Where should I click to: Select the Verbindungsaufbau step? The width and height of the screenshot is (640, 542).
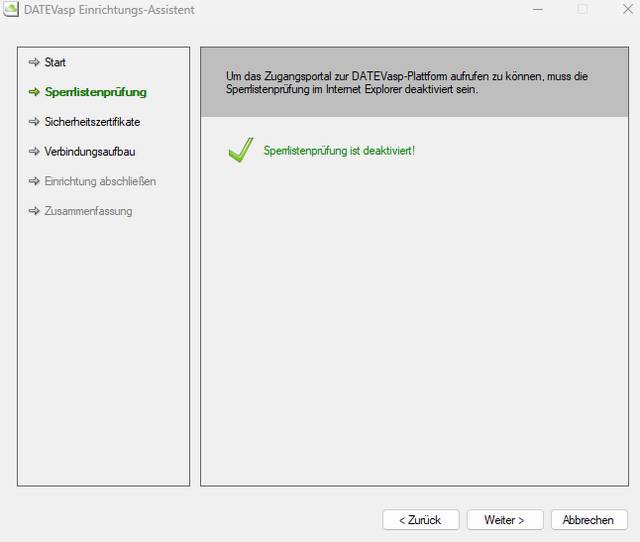click(x=90, y=152)
